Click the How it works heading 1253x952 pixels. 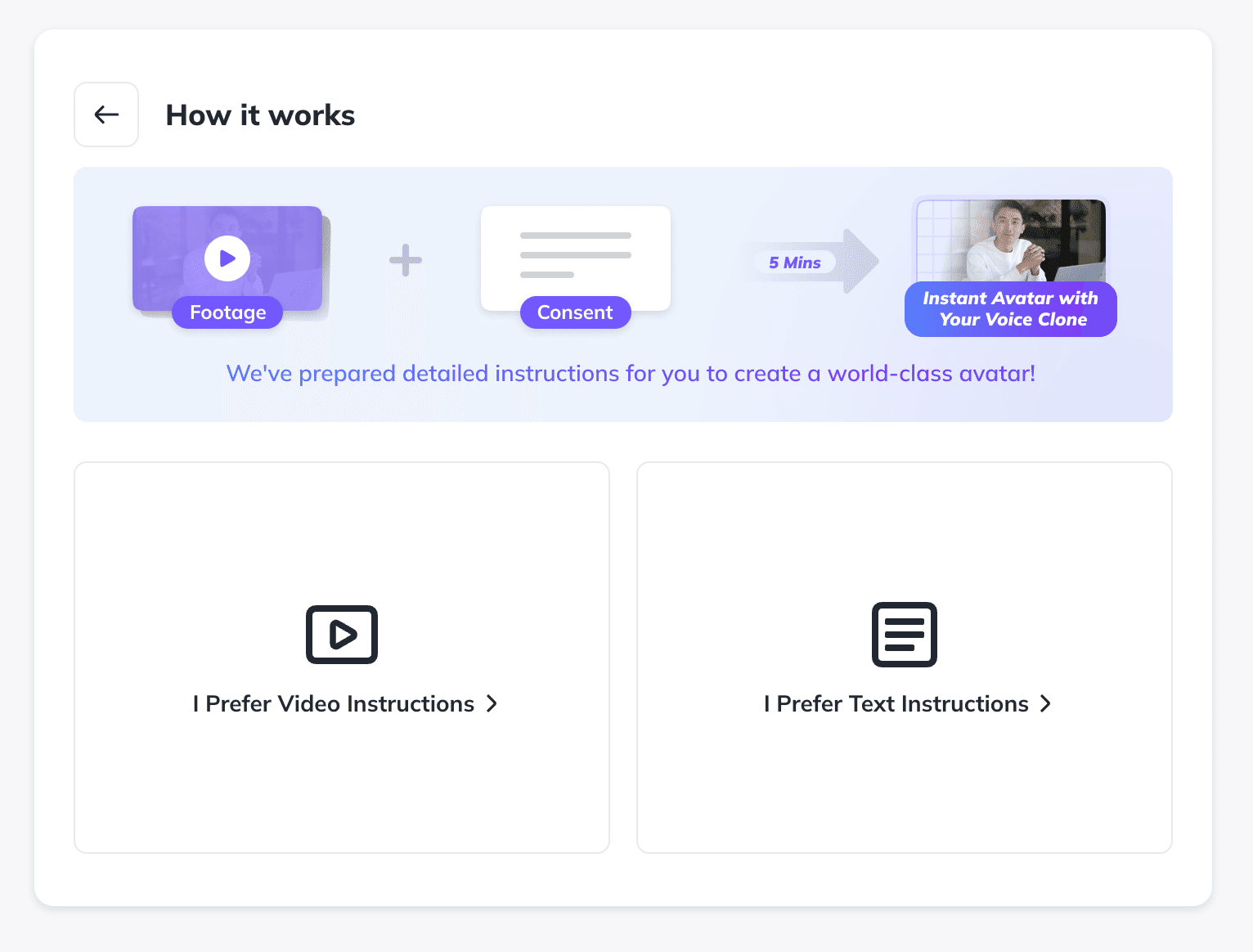click(x=260, y=115)
